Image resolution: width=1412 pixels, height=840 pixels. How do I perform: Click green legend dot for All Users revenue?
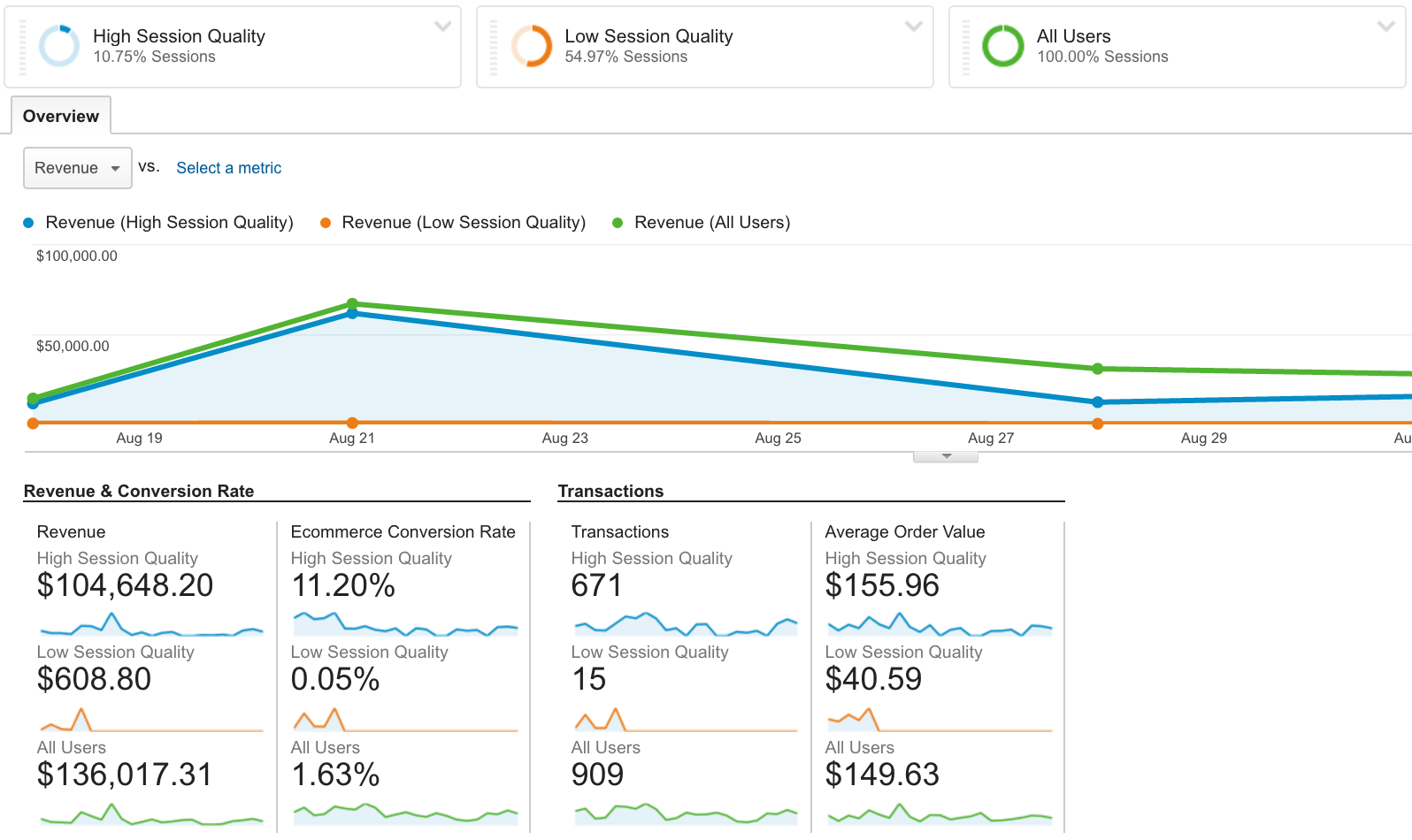(618, 223)
